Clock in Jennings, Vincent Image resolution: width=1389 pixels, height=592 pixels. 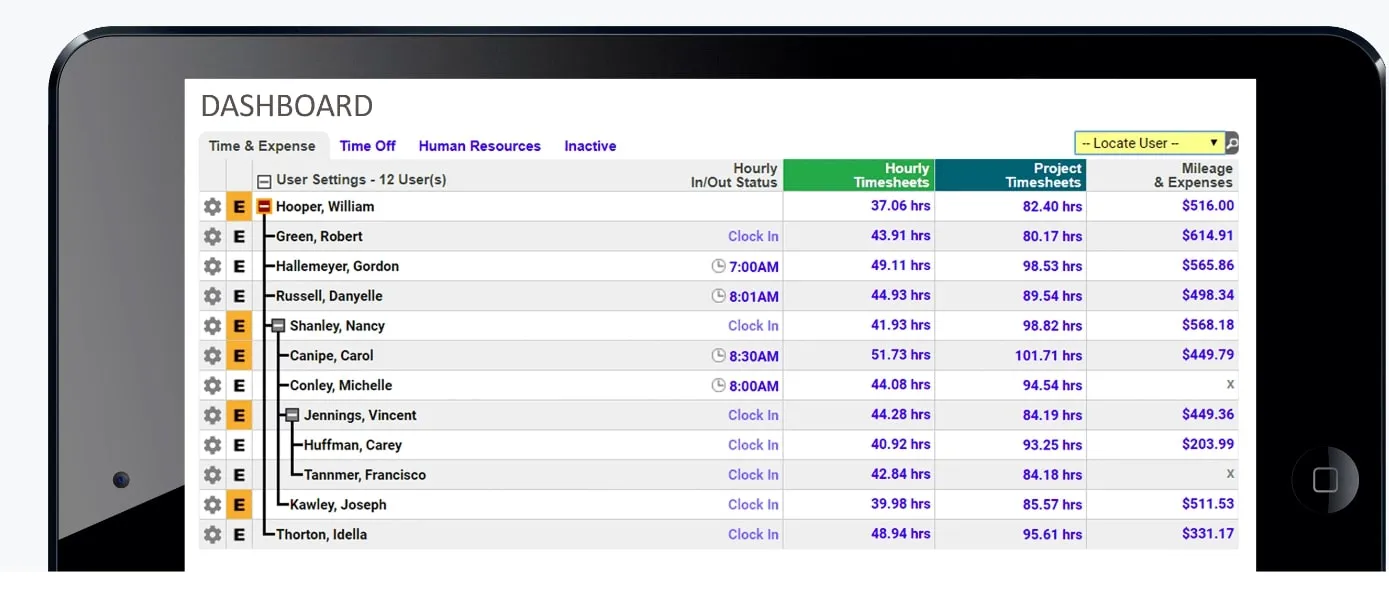point(753,415)
